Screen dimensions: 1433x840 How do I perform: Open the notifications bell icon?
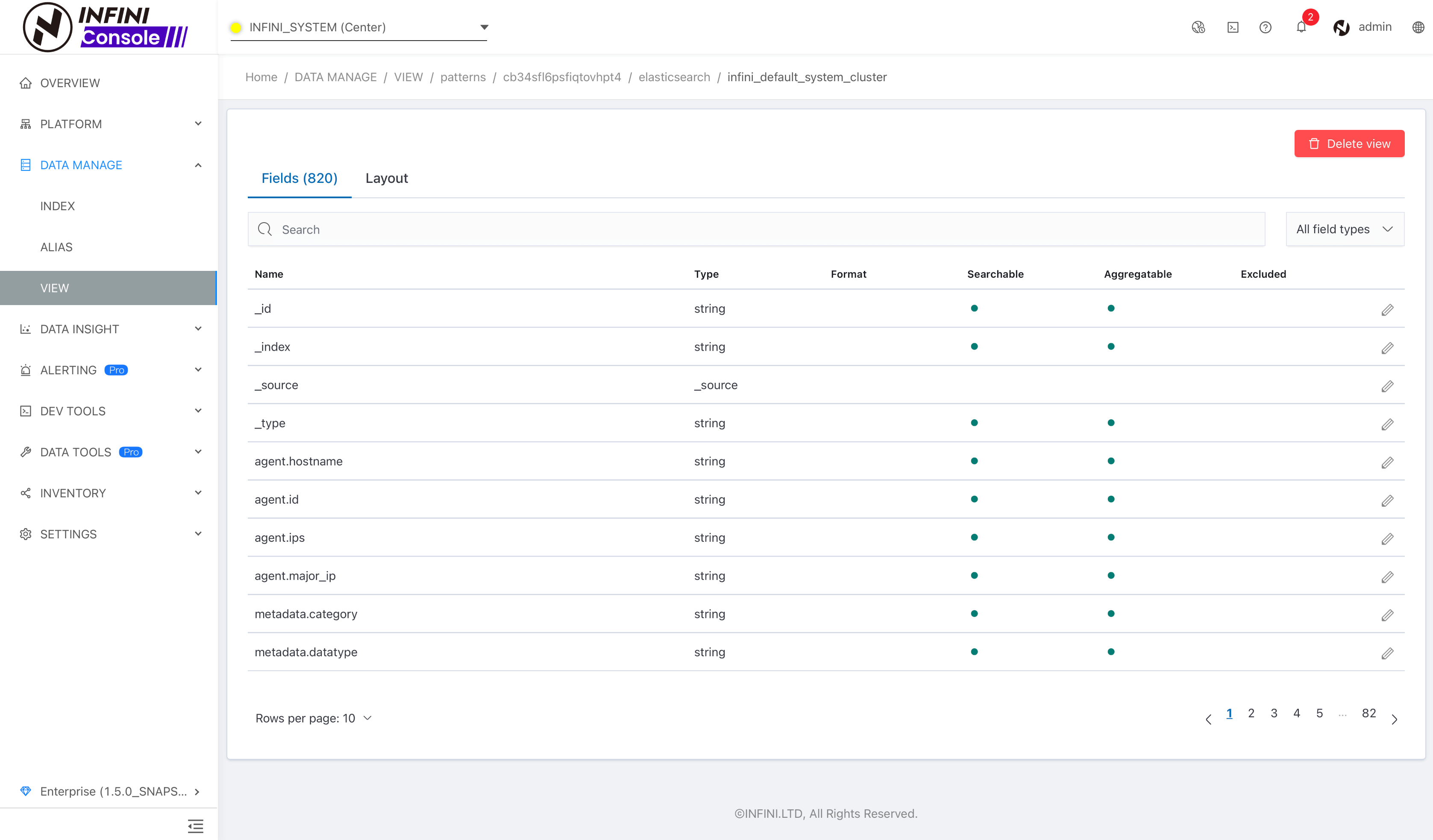tap(1301, 27)
